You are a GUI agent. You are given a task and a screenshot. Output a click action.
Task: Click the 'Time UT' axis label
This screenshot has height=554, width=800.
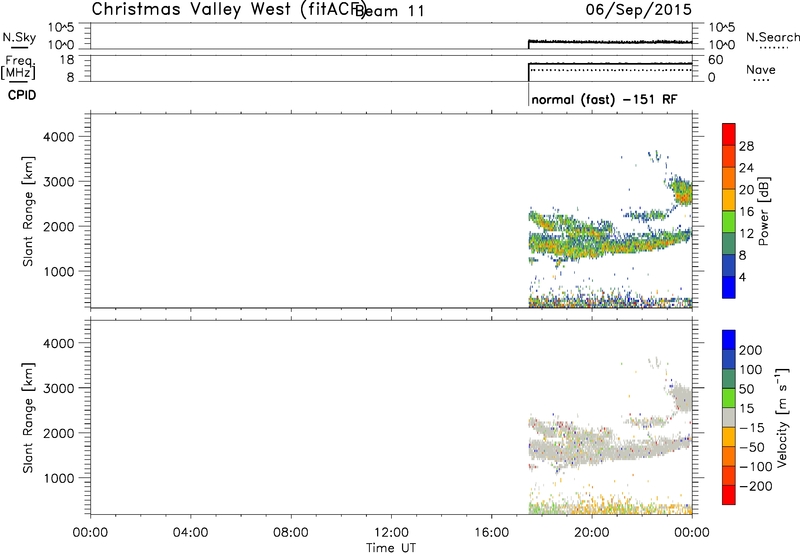pos(391,547)
